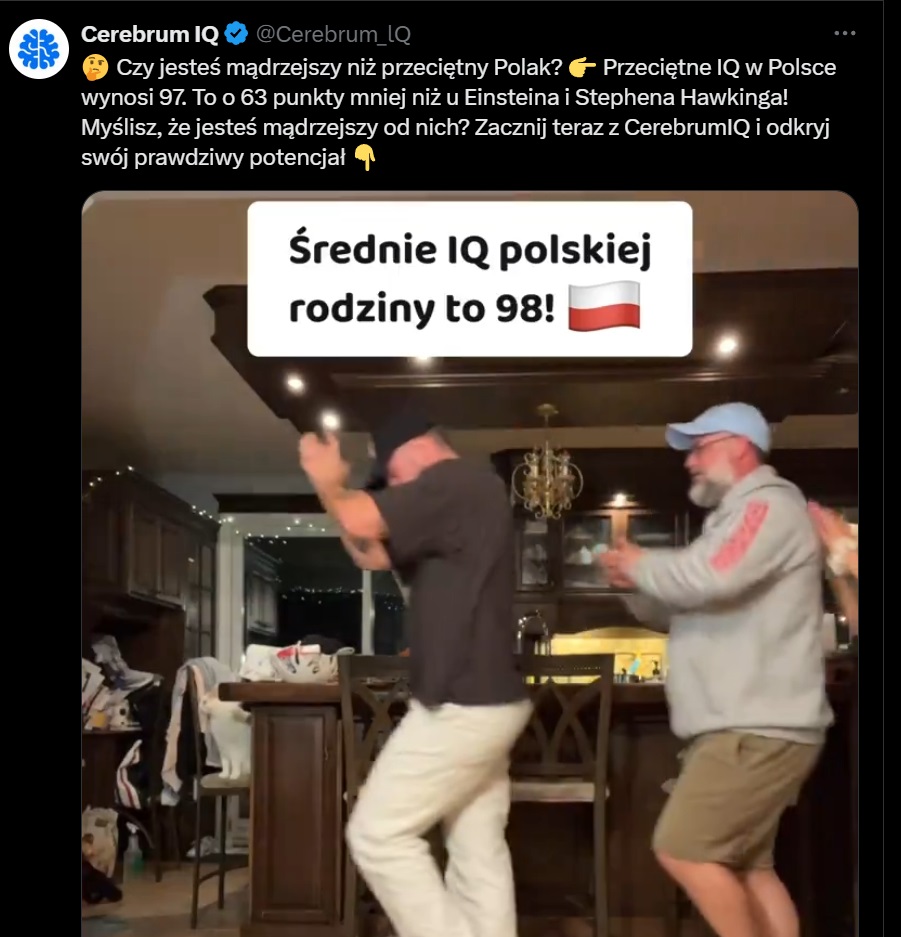Open the Cerebrum IQ brain logo avatar
Screen dimensions: 901x937
click(39, 49)
